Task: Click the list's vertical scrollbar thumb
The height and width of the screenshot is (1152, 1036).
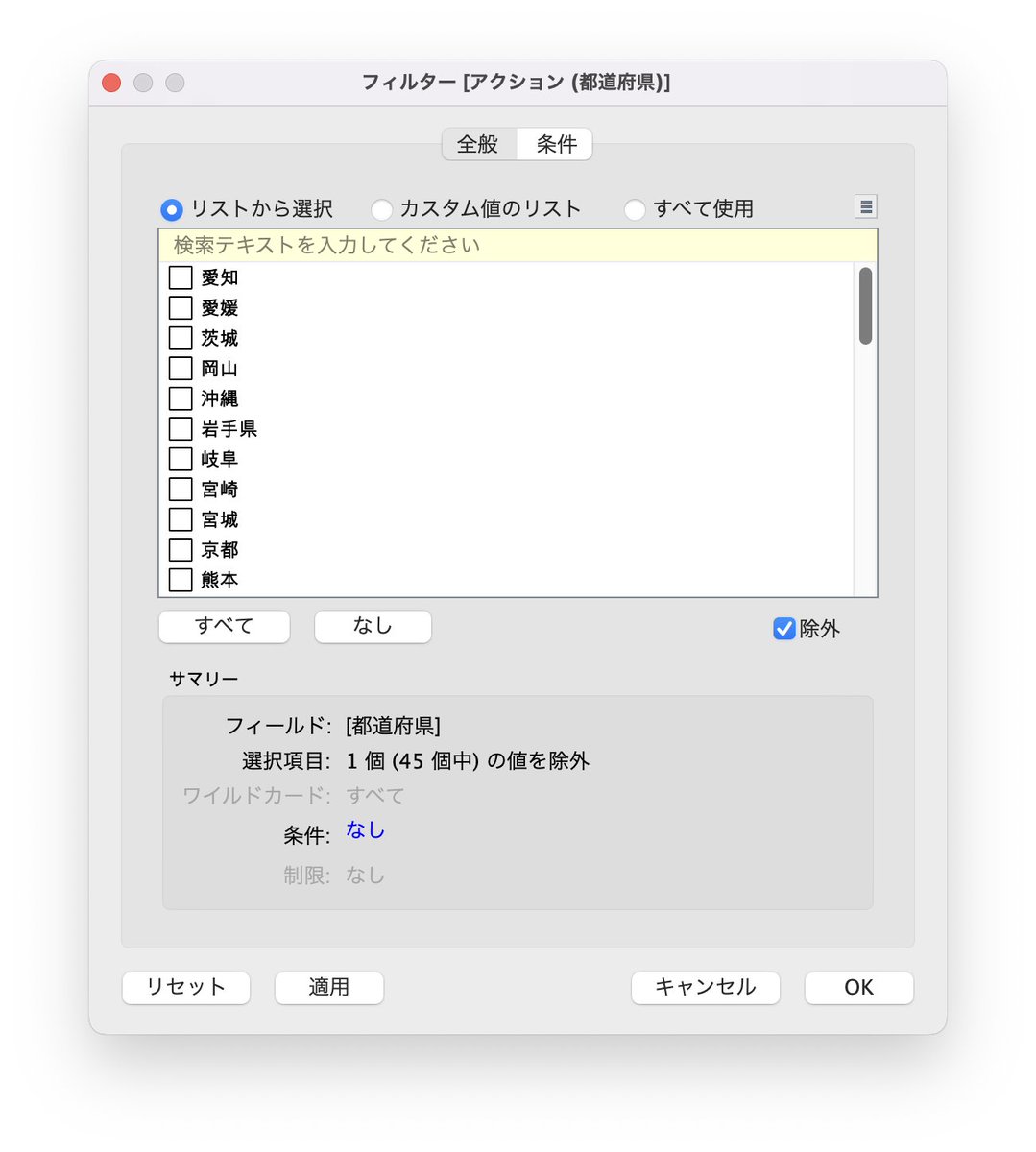Action: pyautogui.click(x=865, y=305)
